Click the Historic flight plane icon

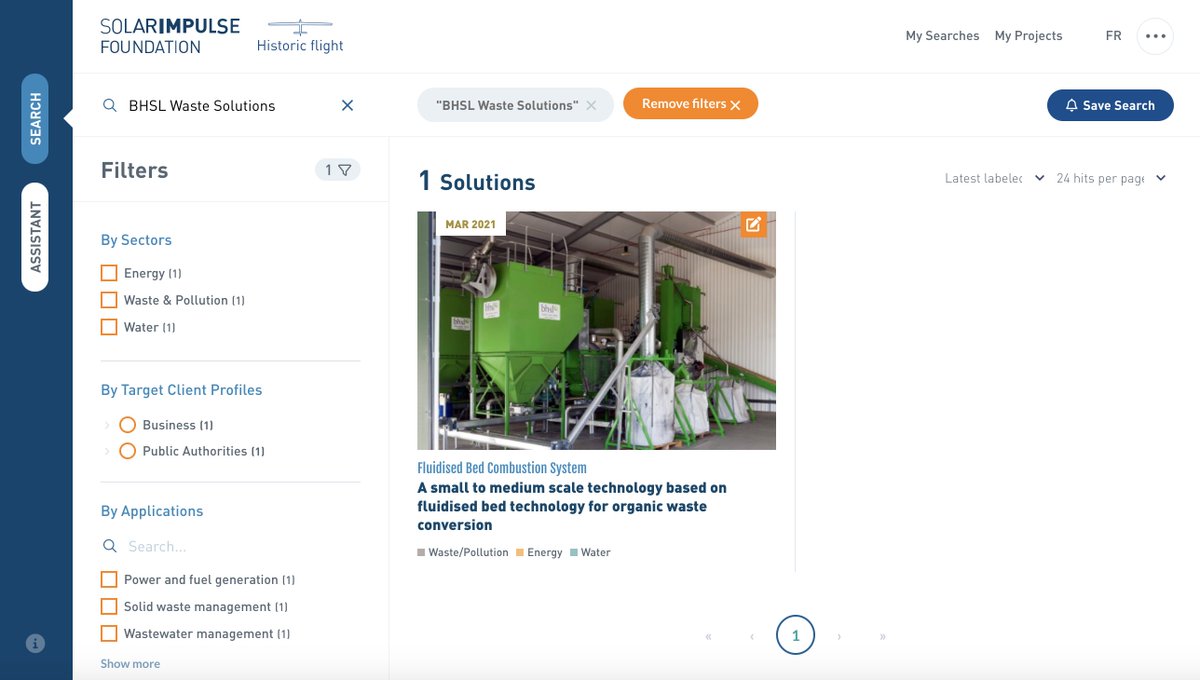pos(298,26)
